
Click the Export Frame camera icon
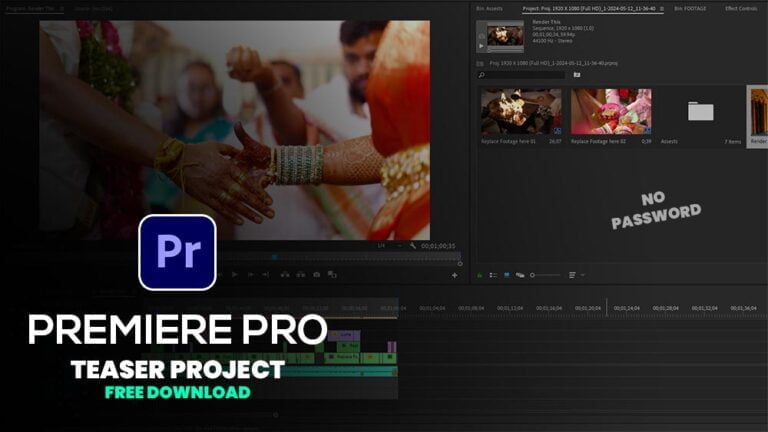tap(317, 274)
